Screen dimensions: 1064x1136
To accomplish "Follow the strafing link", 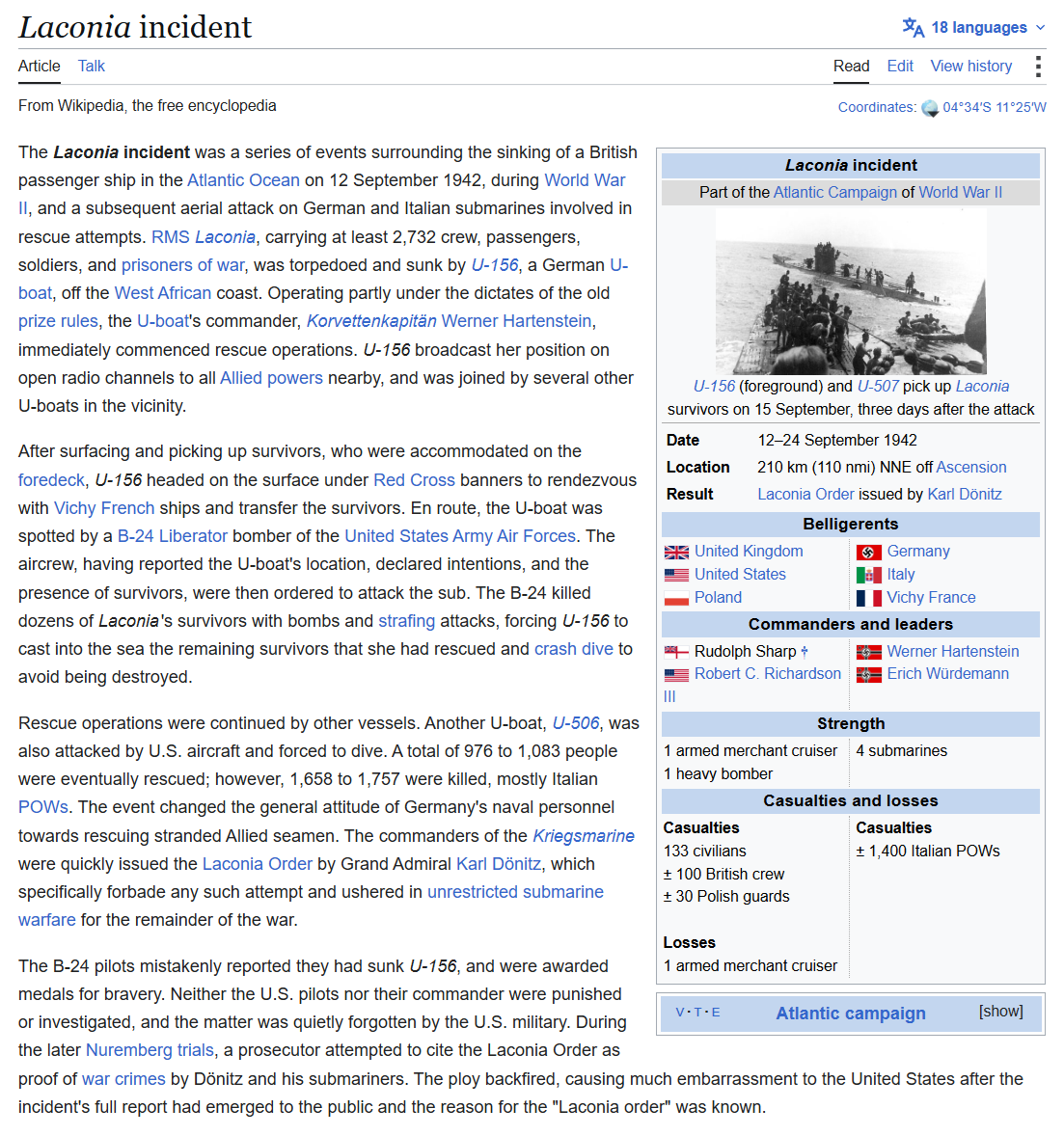I will coord(407,622).
